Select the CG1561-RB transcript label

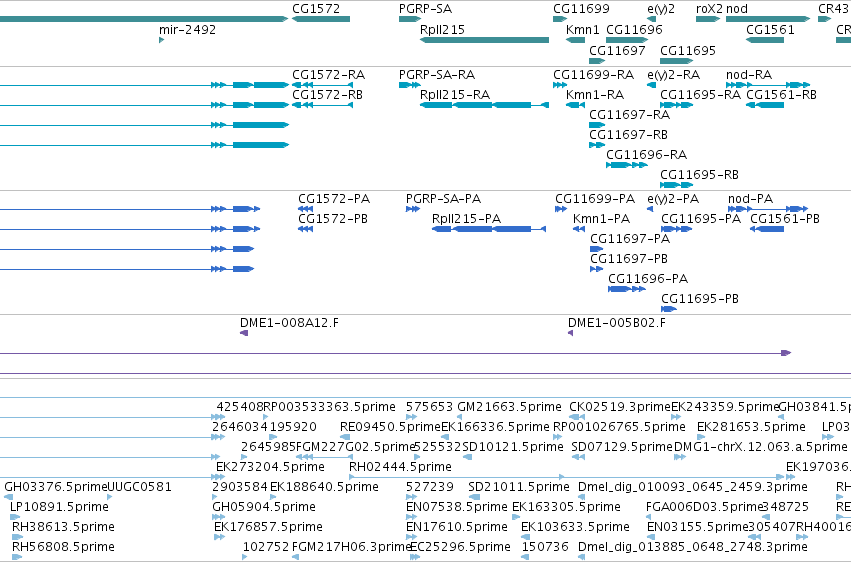[782, 95]
